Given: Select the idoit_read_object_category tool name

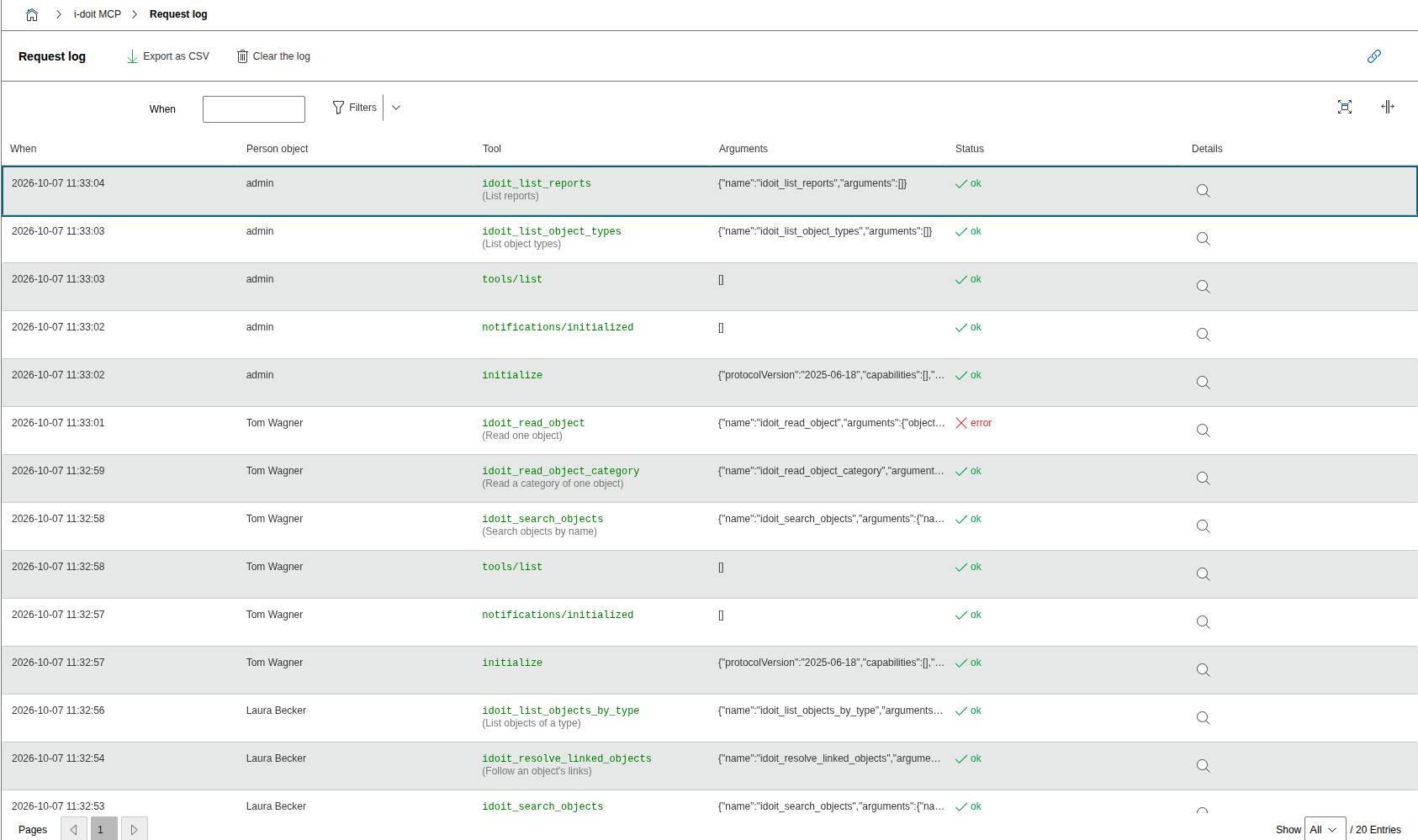Looking at the screenshot, I should pos(561,471).
